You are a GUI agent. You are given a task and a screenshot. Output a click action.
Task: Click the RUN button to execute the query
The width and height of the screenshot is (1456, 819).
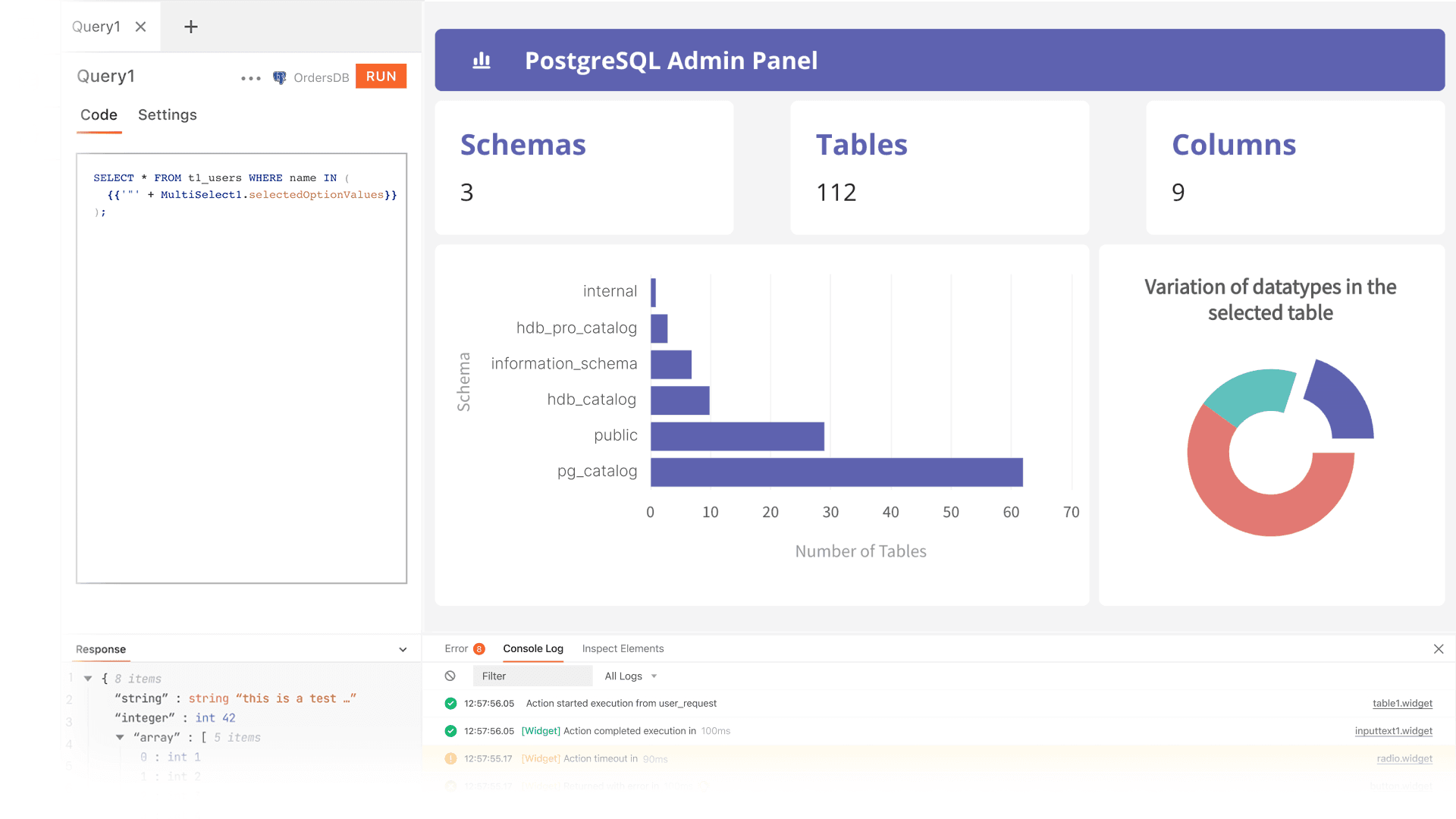point(381,76)
